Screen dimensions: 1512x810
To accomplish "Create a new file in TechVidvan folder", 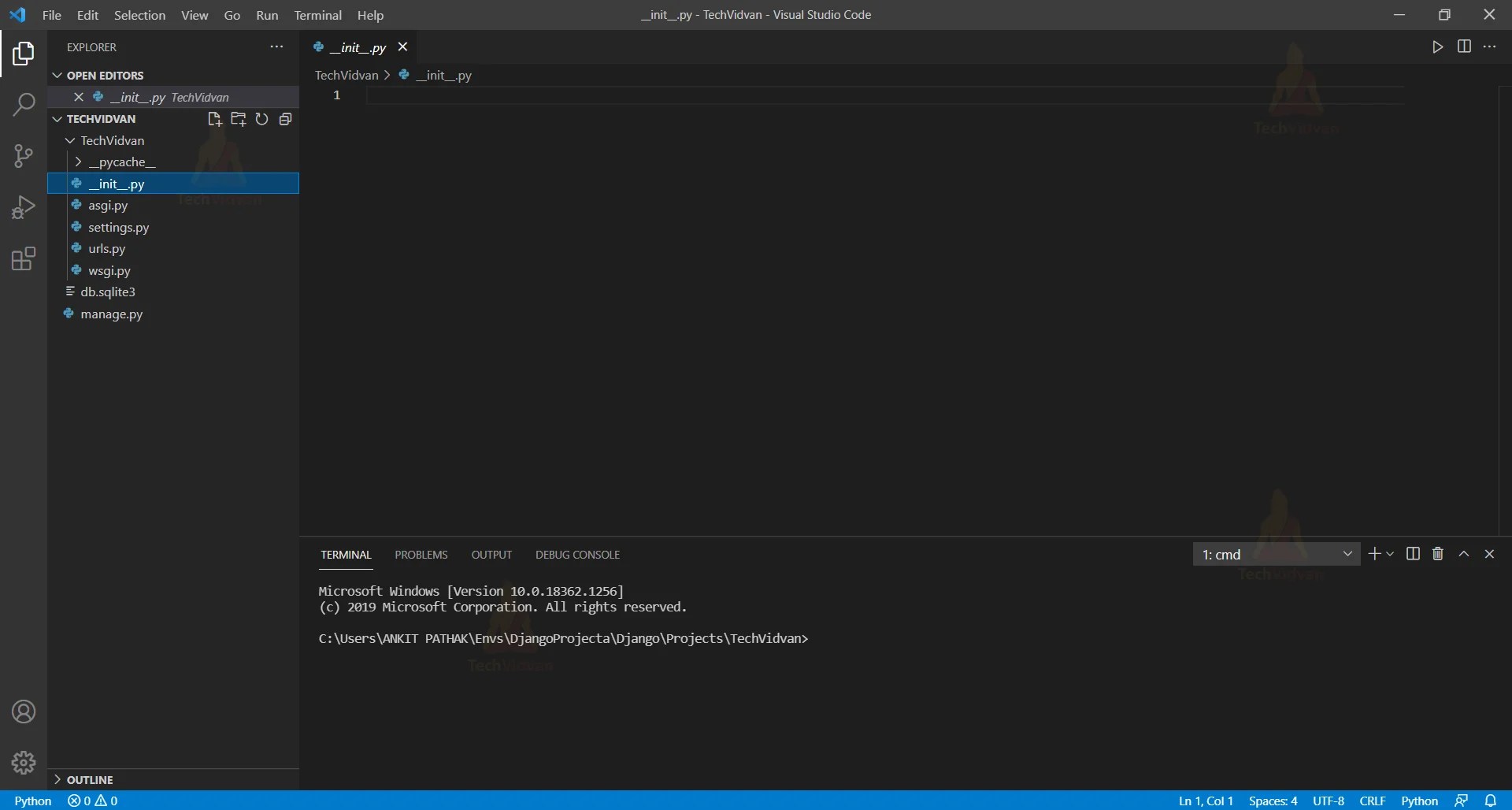I will (x=214, y=119).
